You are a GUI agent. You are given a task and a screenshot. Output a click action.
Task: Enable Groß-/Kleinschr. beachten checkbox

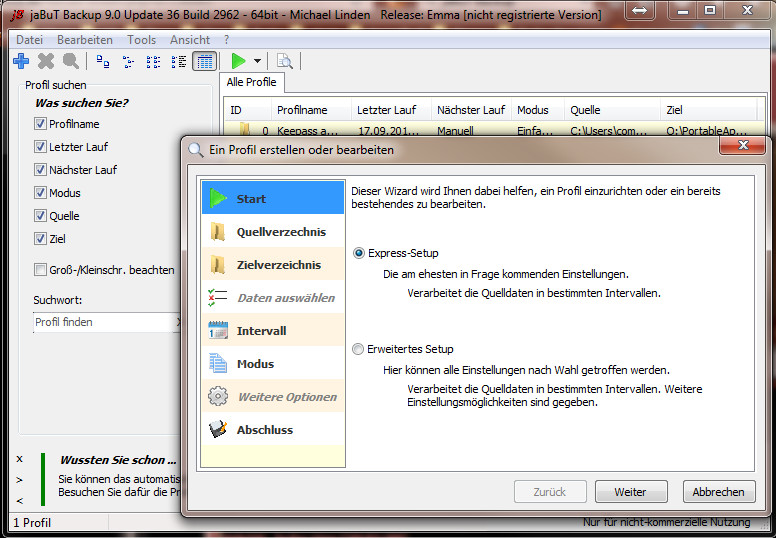coord(41,270)
